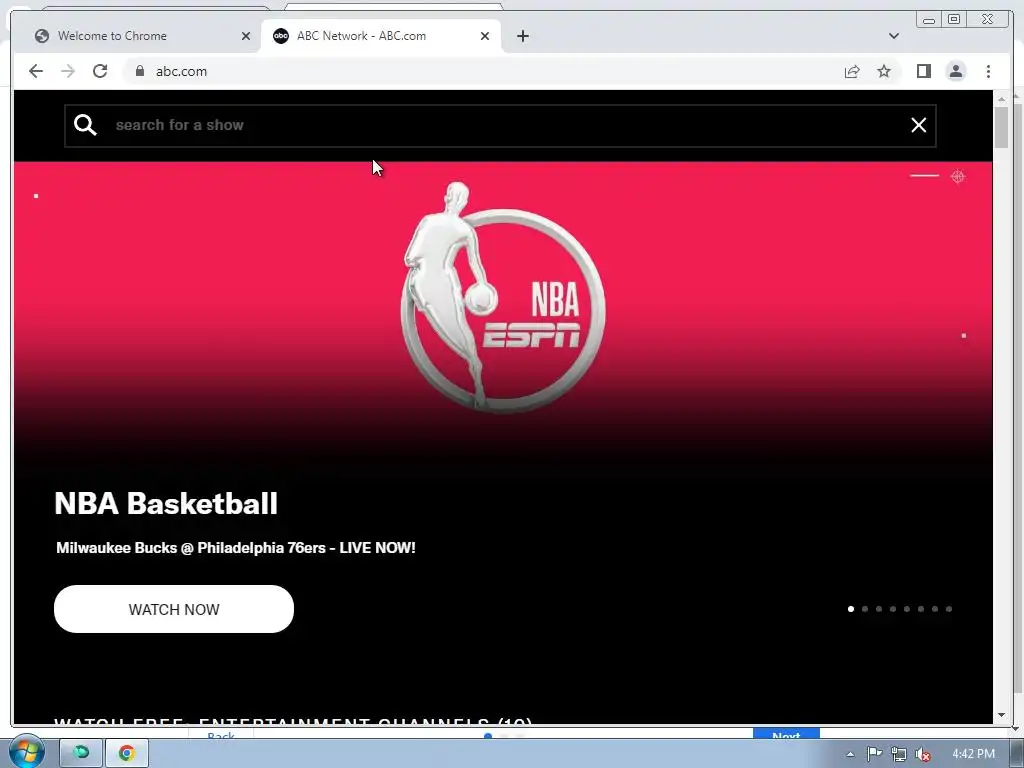Open Chrome's side panel
The height and width of the screenshot is (768, 1024).
coord(923,71)
